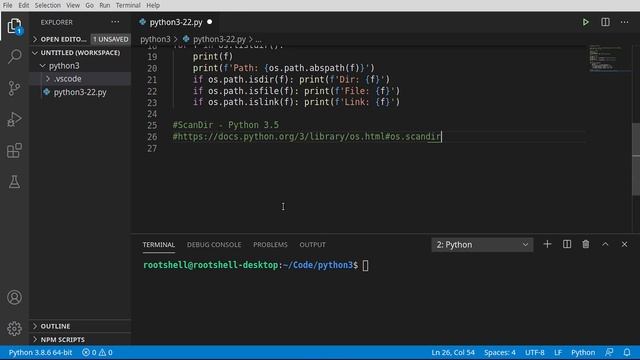Open the feedback icon in status bar

coord(609,352)
